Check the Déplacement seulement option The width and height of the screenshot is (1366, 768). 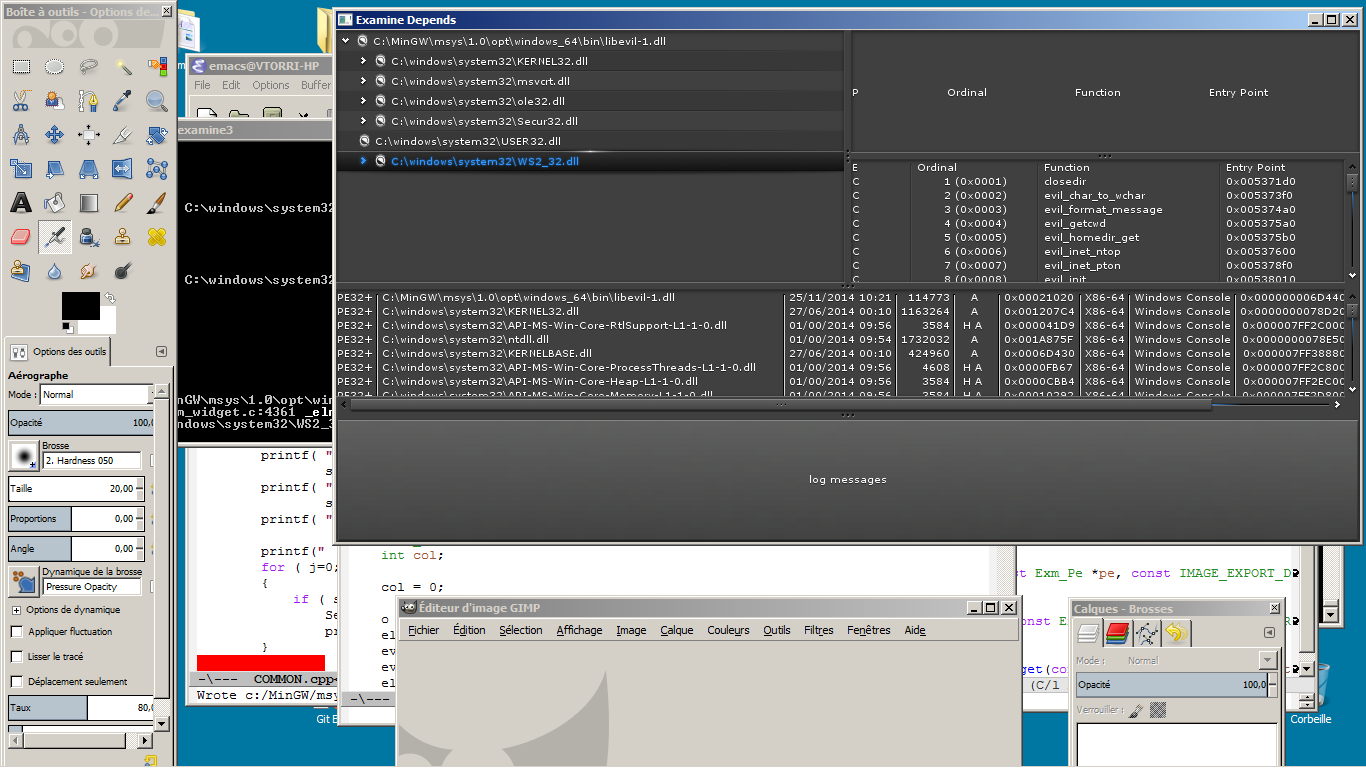(x=17, y=682)
